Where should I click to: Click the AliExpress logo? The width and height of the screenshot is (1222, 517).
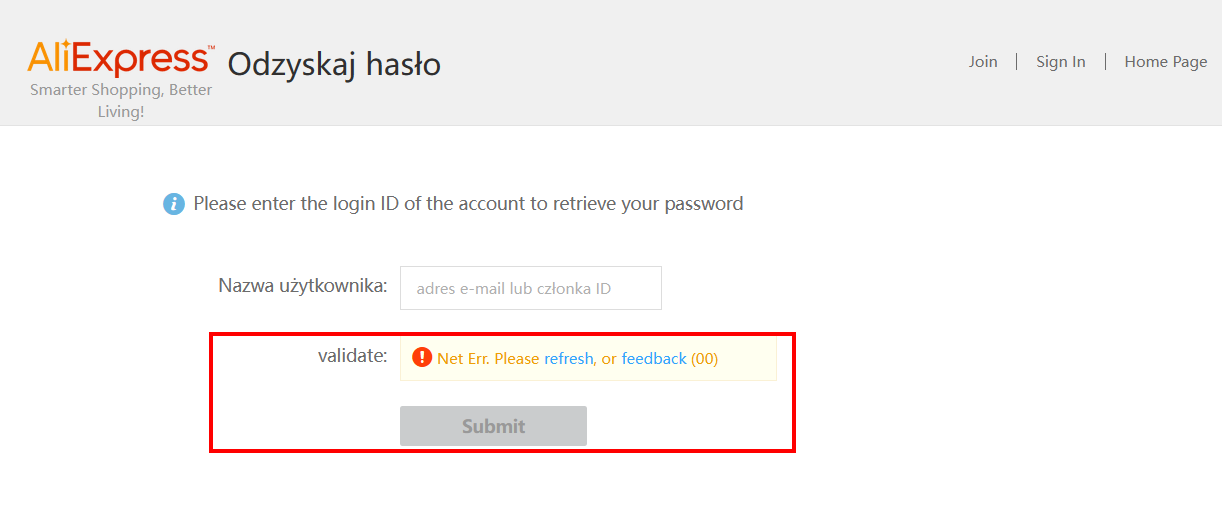[x=120, y=57]
